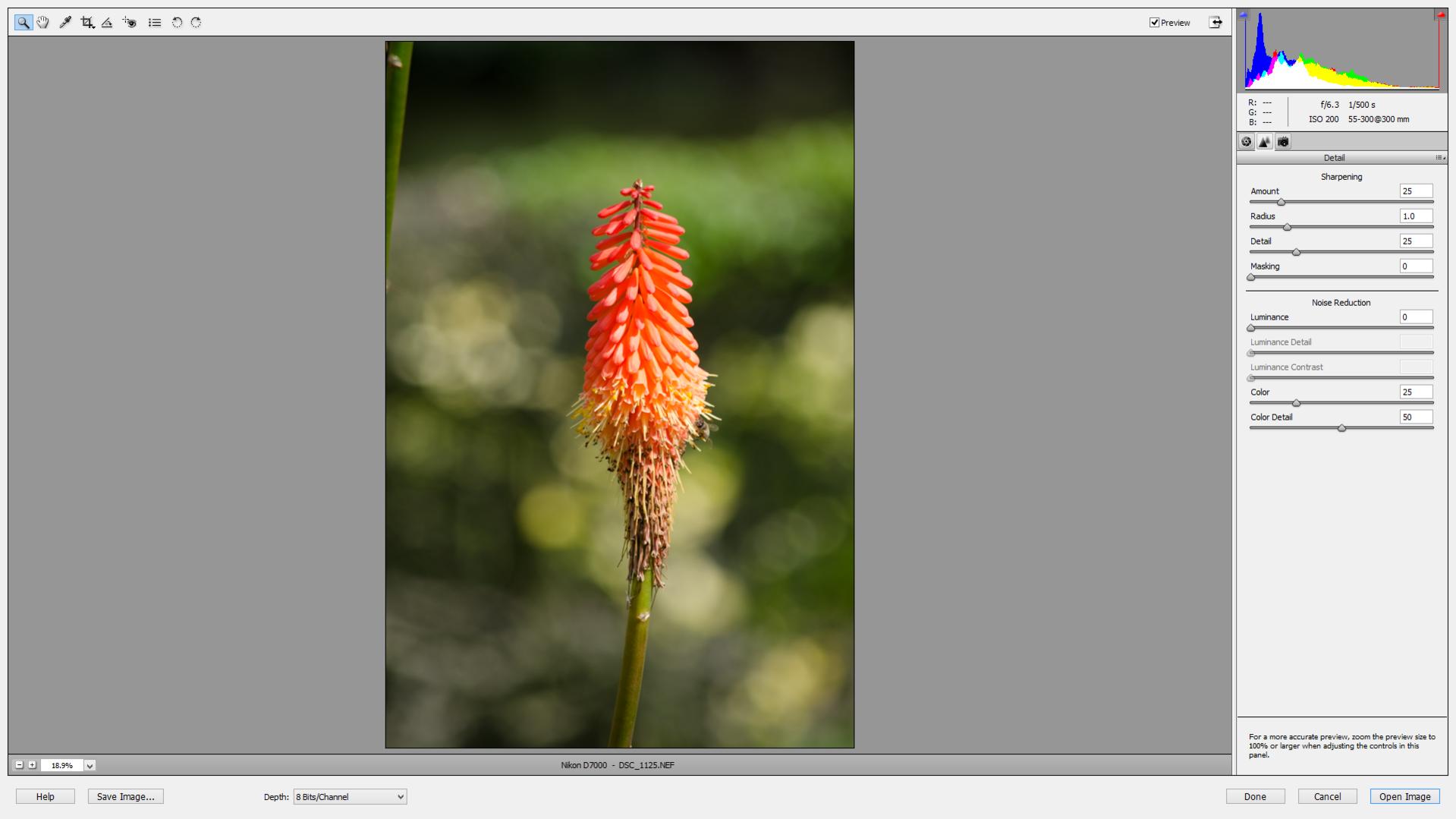Rotate image 90° counterclockwise

pos(177,23)
